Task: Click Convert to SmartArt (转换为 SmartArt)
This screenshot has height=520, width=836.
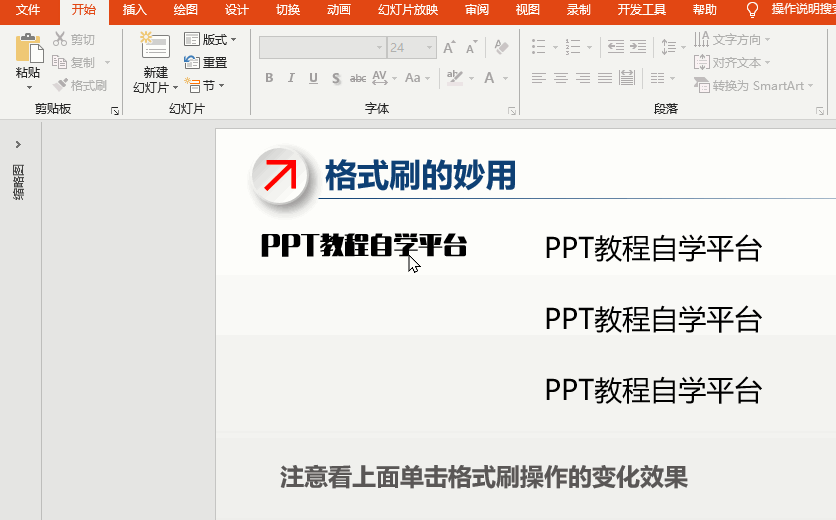Action: 753,85
